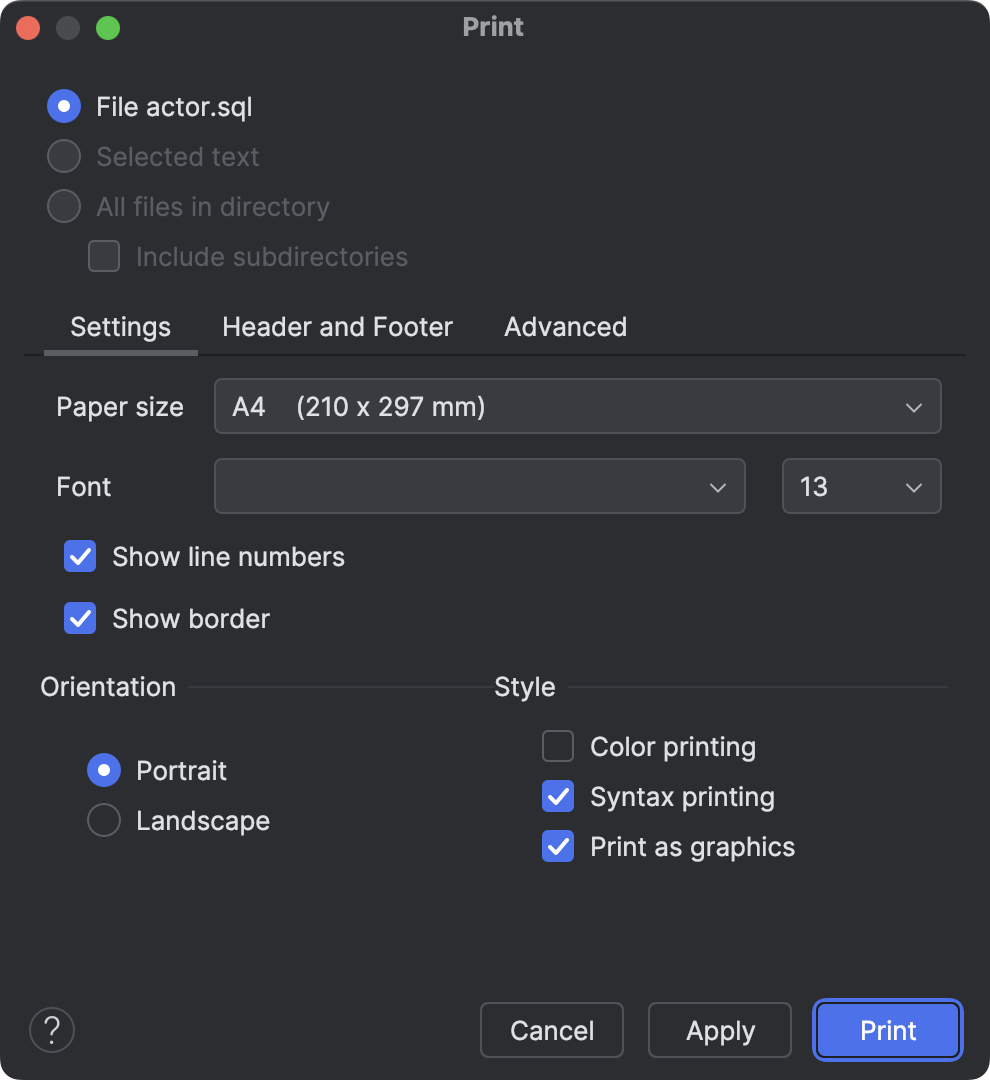The width and height of the screenshot is (990, 1080).
Task: Select the Portrait orientation
Action: coord(103,770)
